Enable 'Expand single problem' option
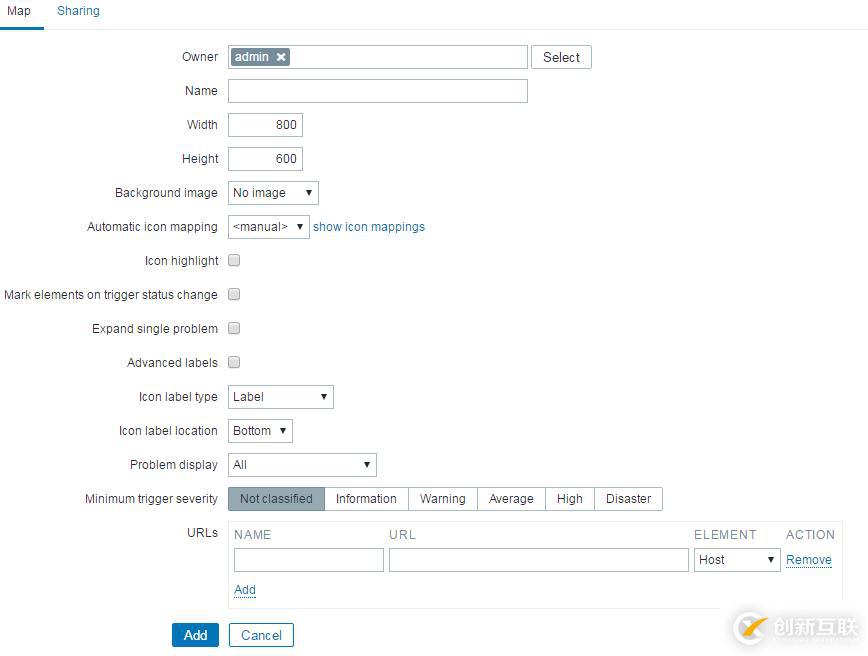This screenshot has height=656, width=868. click(233, 328)
